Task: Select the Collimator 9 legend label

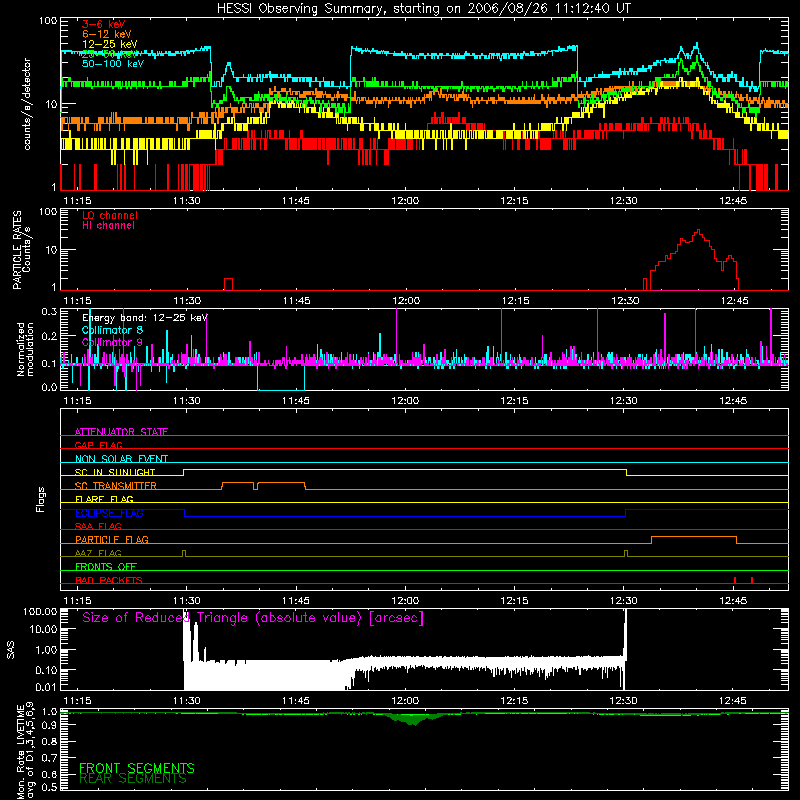Action: pos(112,342)
